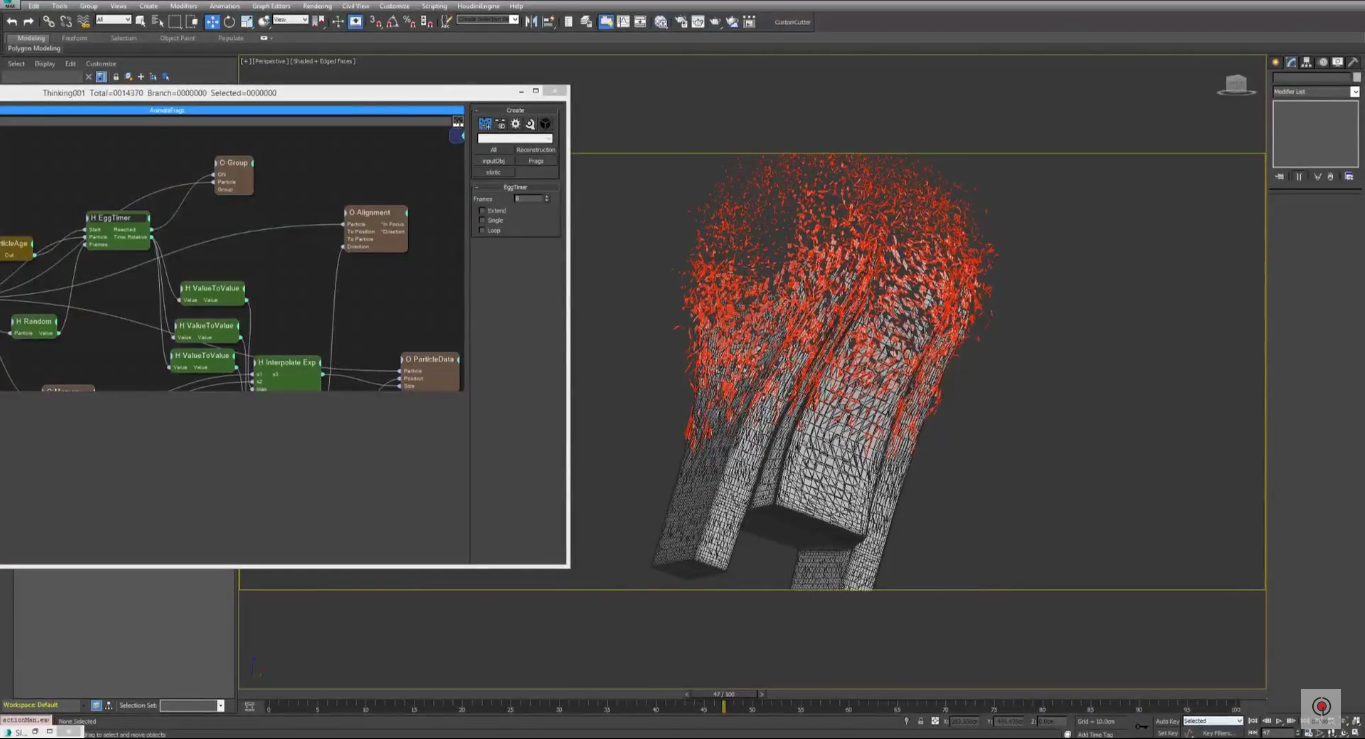Screen dimensions: 1365x739
Task: Select the black cube icon in Create rollout
Action: point(545,124)
